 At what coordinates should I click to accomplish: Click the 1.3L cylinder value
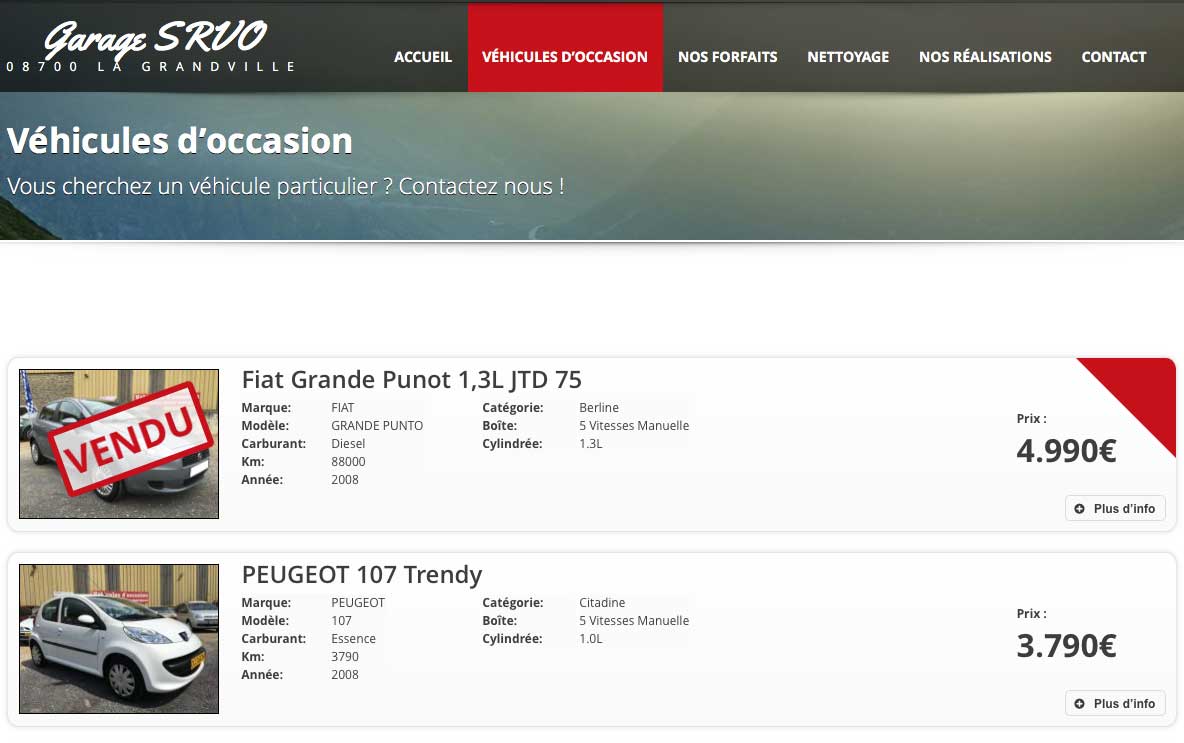pyautogui.click(x=590, y=444)
